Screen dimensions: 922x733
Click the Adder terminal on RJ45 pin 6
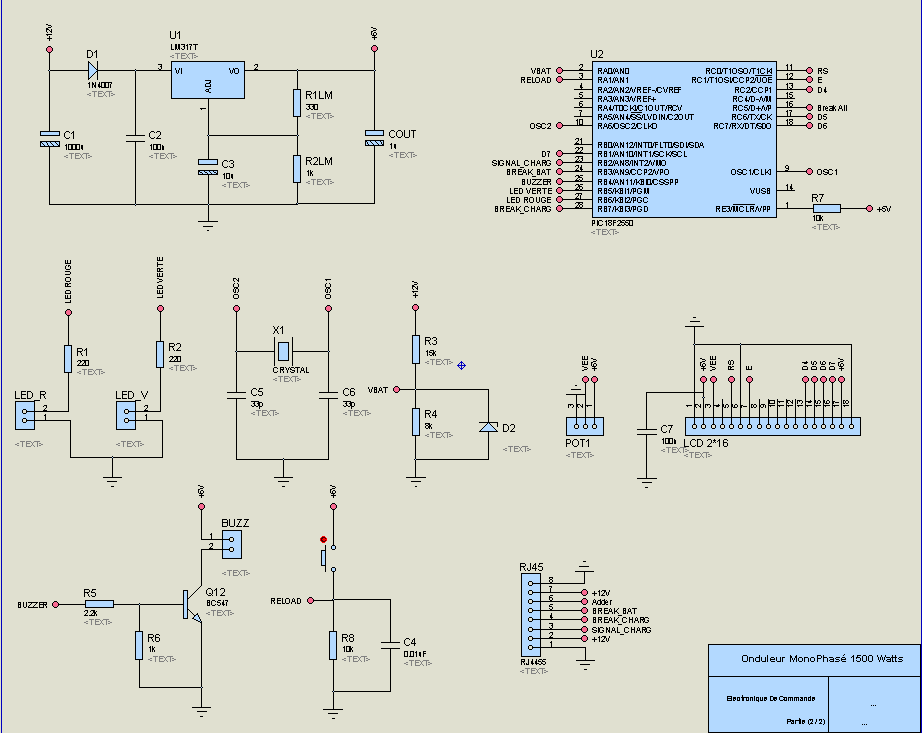pyautogui.click(x=584, y=601)
